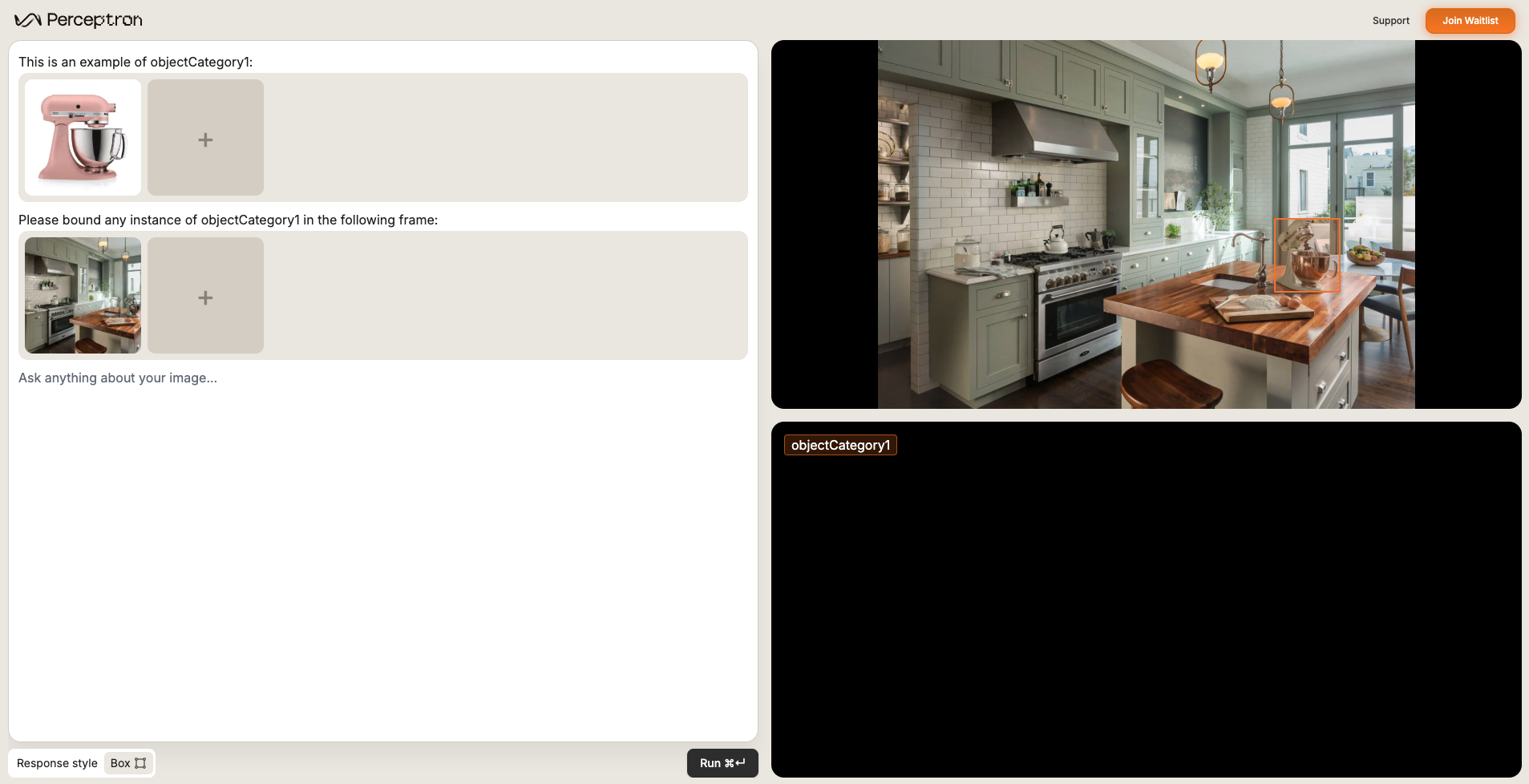Viewport: 1529px width, 784px height.
Task: Click the plus icon to add another frame
Action: (x=205, y=296)
